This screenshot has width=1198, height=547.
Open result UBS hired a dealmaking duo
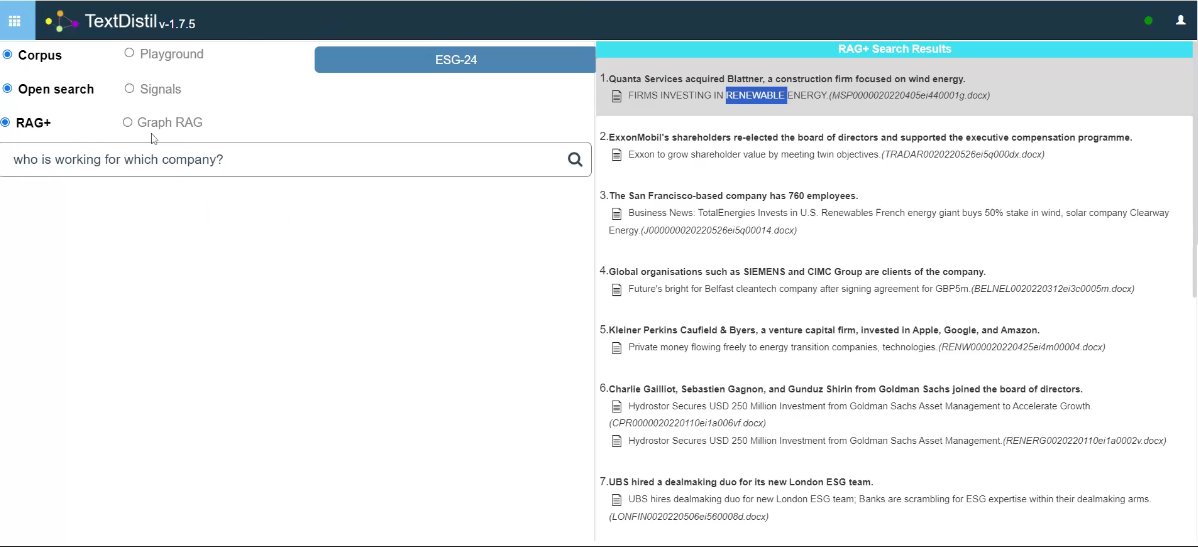click(x=740, y=482)
